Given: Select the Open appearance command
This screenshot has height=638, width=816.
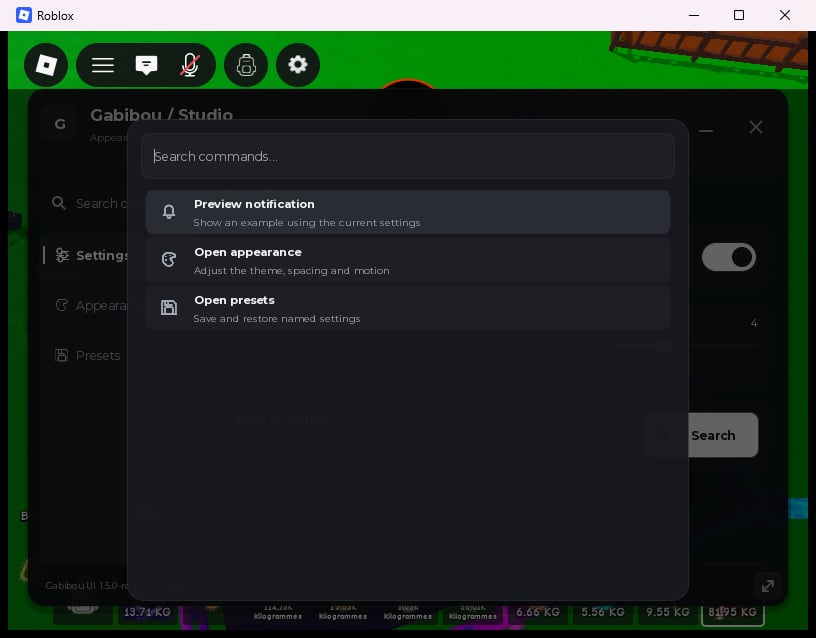Looking at the screenshot, I should point(408,260).
